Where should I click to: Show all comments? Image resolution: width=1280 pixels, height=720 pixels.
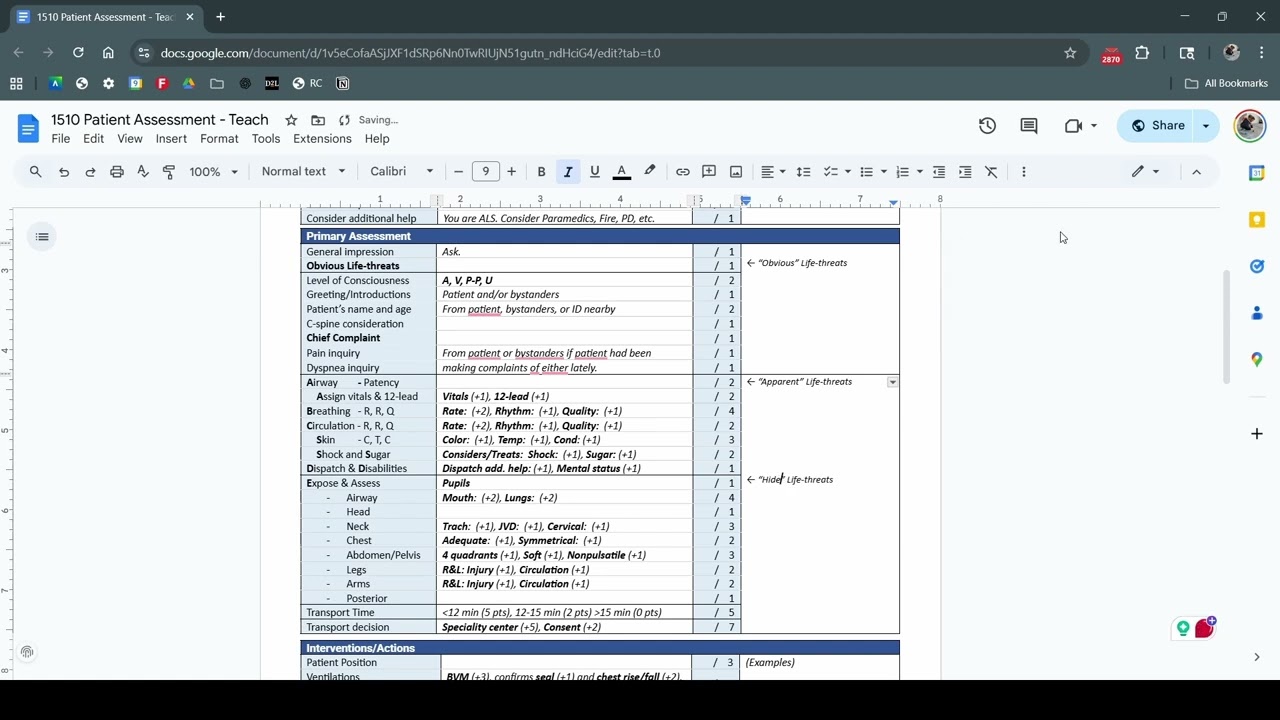(x=1029, y=126)
